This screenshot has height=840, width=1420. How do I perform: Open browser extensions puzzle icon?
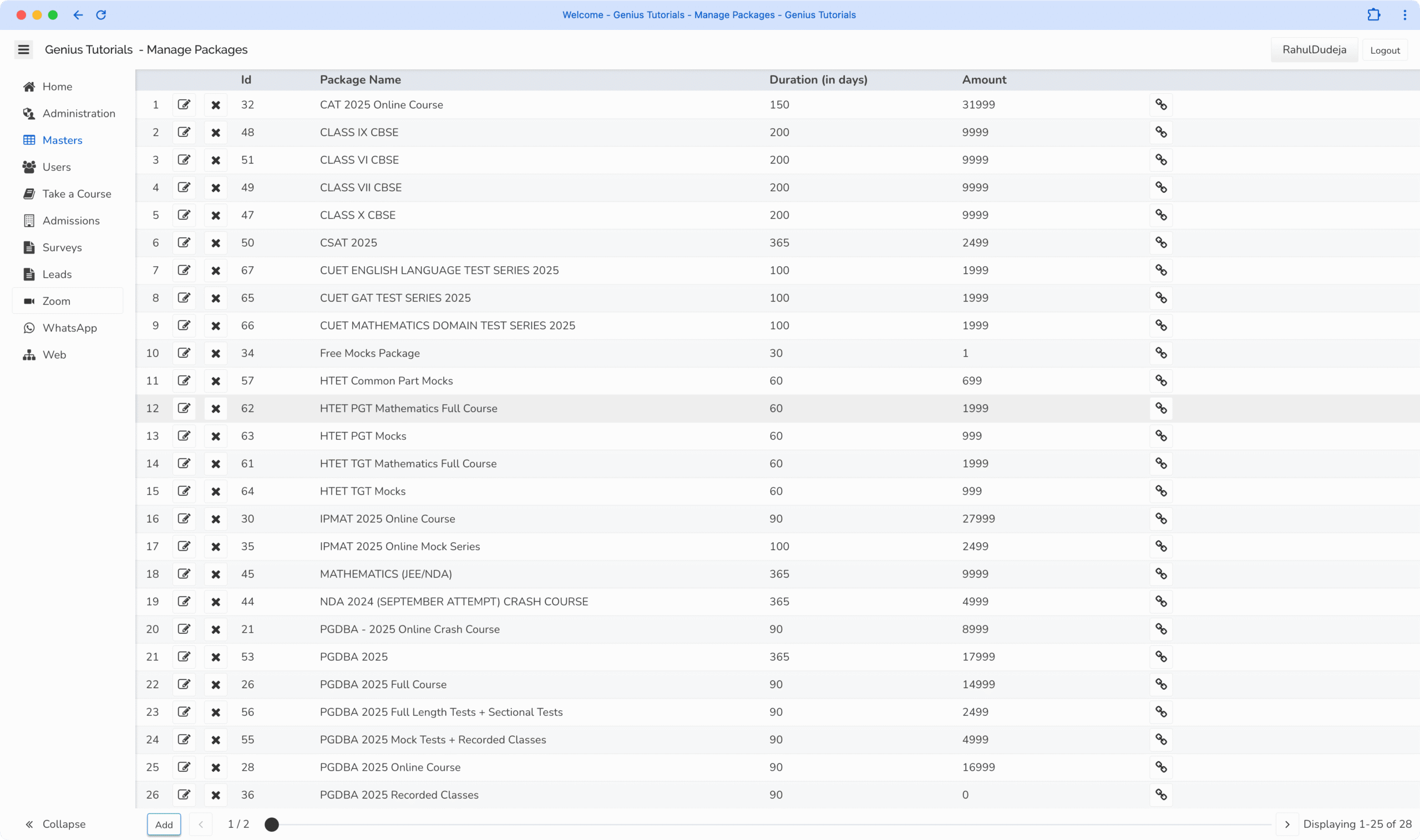coord(1373,16)
